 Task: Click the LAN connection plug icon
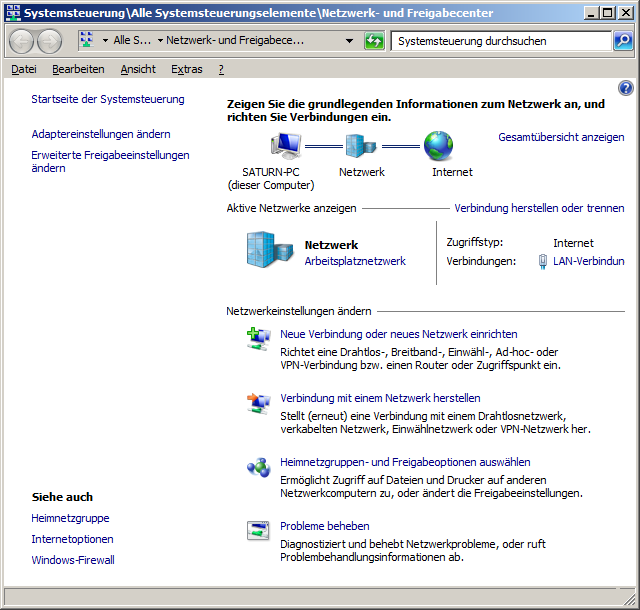point(542,261)
